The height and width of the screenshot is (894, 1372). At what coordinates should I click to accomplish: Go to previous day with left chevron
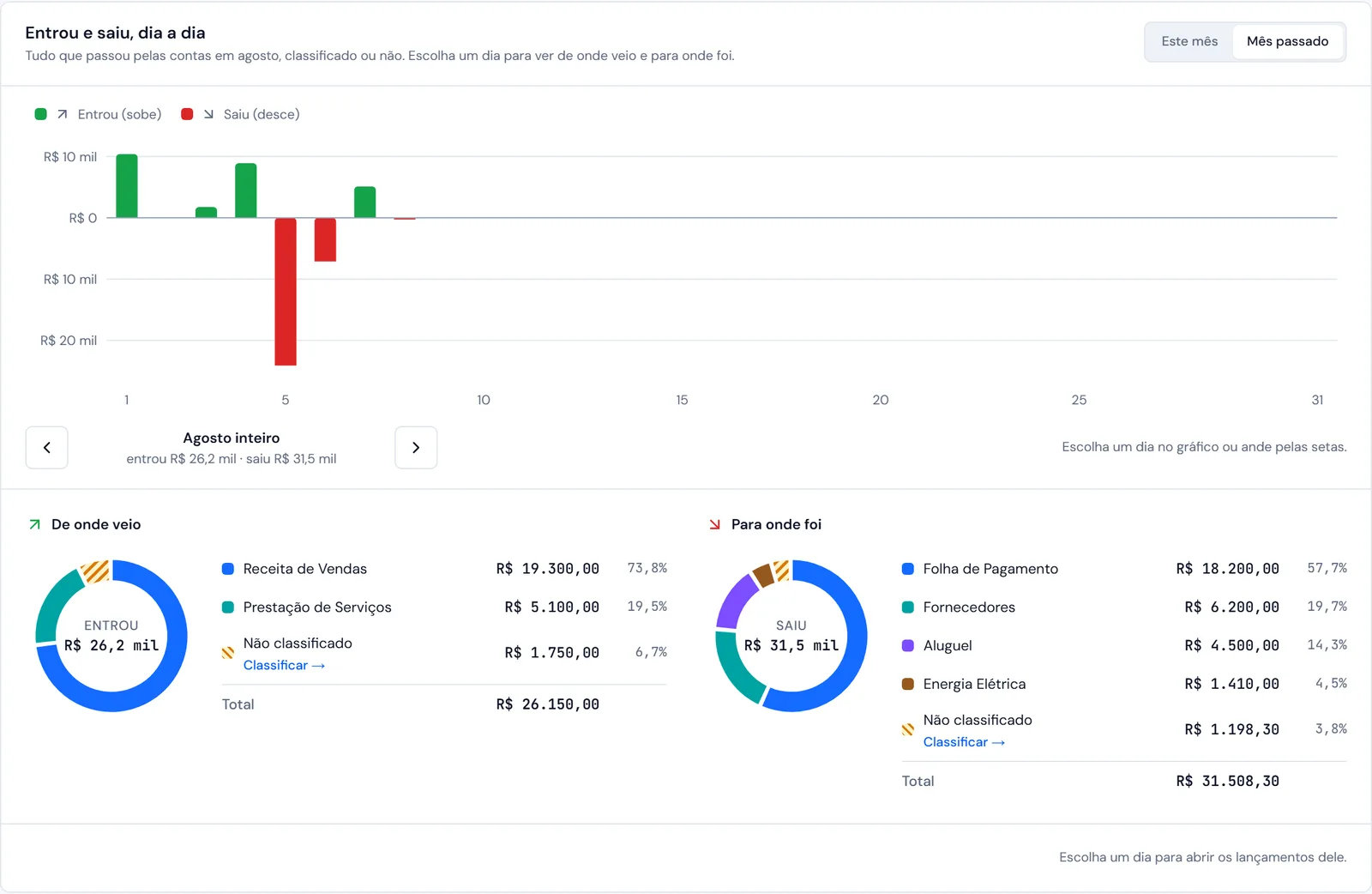(x=46, y=447)
